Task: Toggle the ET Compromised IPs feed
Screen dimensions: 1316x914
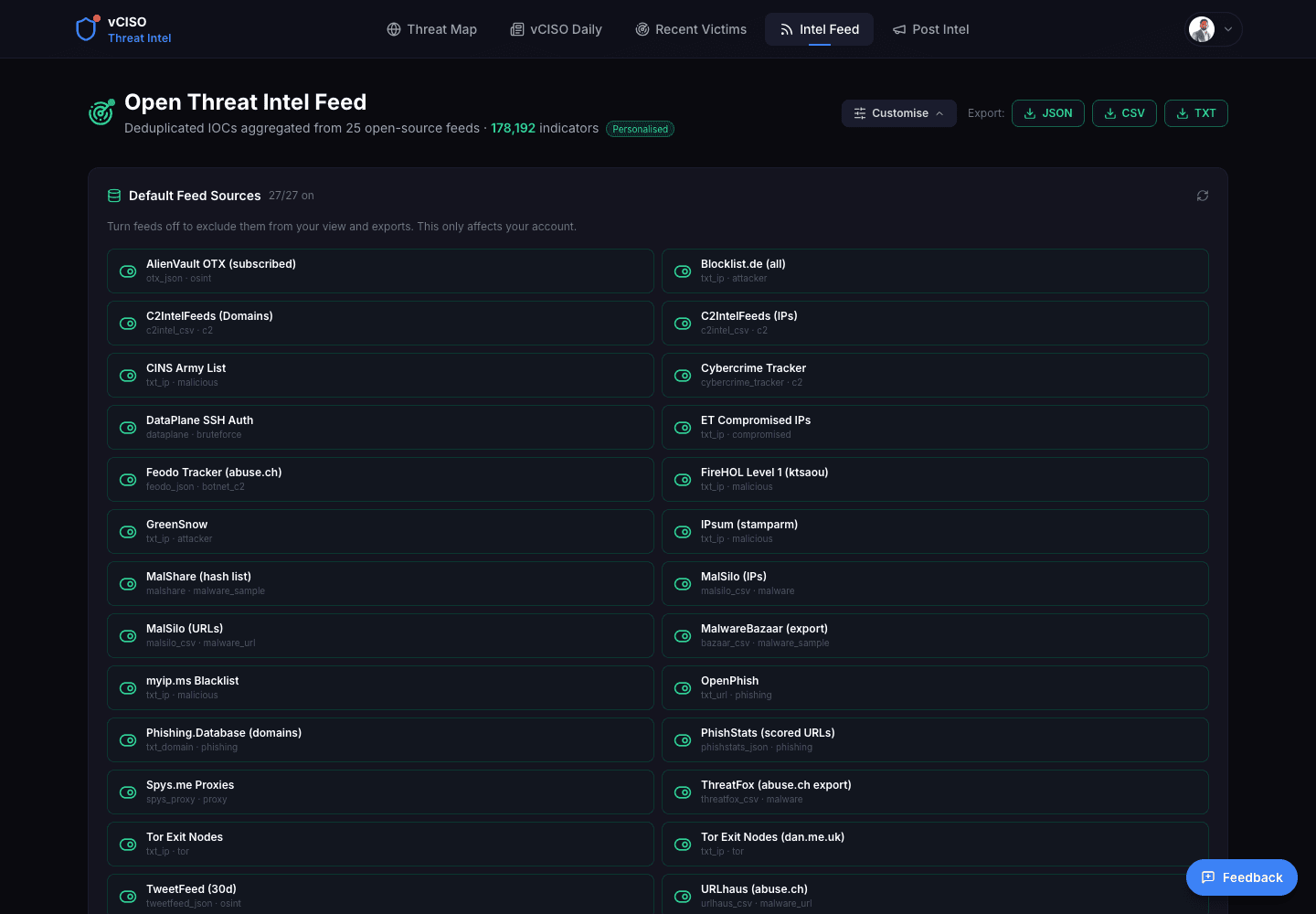Action: 683,428
